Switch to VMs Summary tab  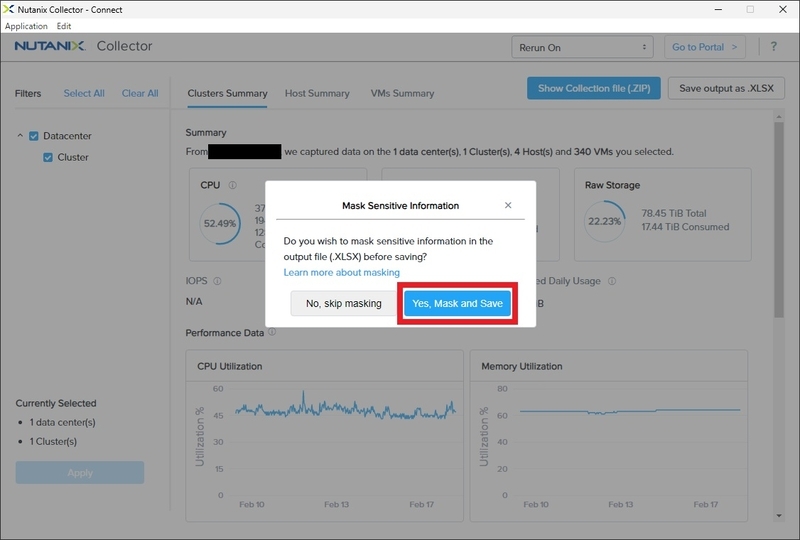[x=402, y=93]
